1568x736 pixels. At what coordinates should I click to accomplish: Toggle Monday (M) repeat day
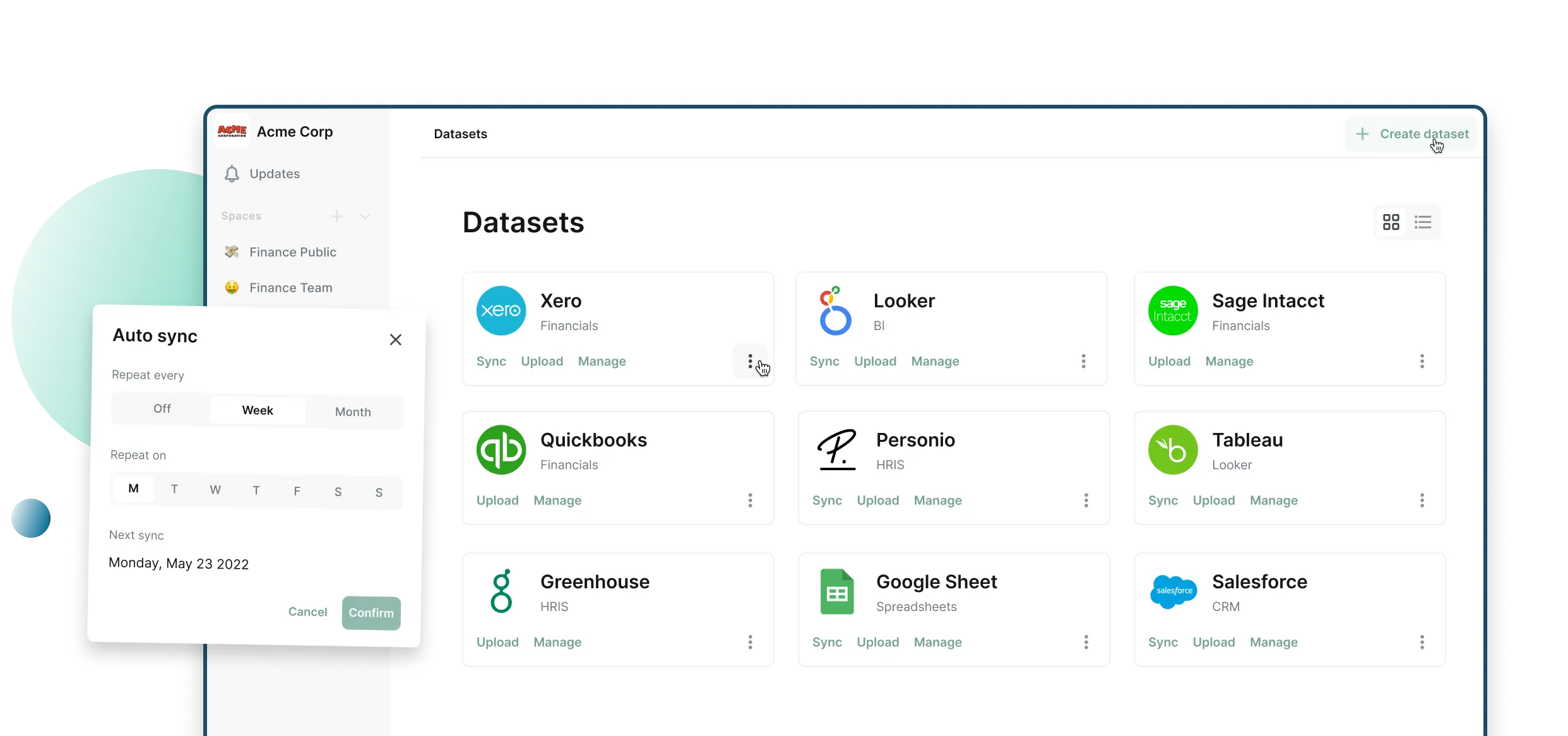133,489
